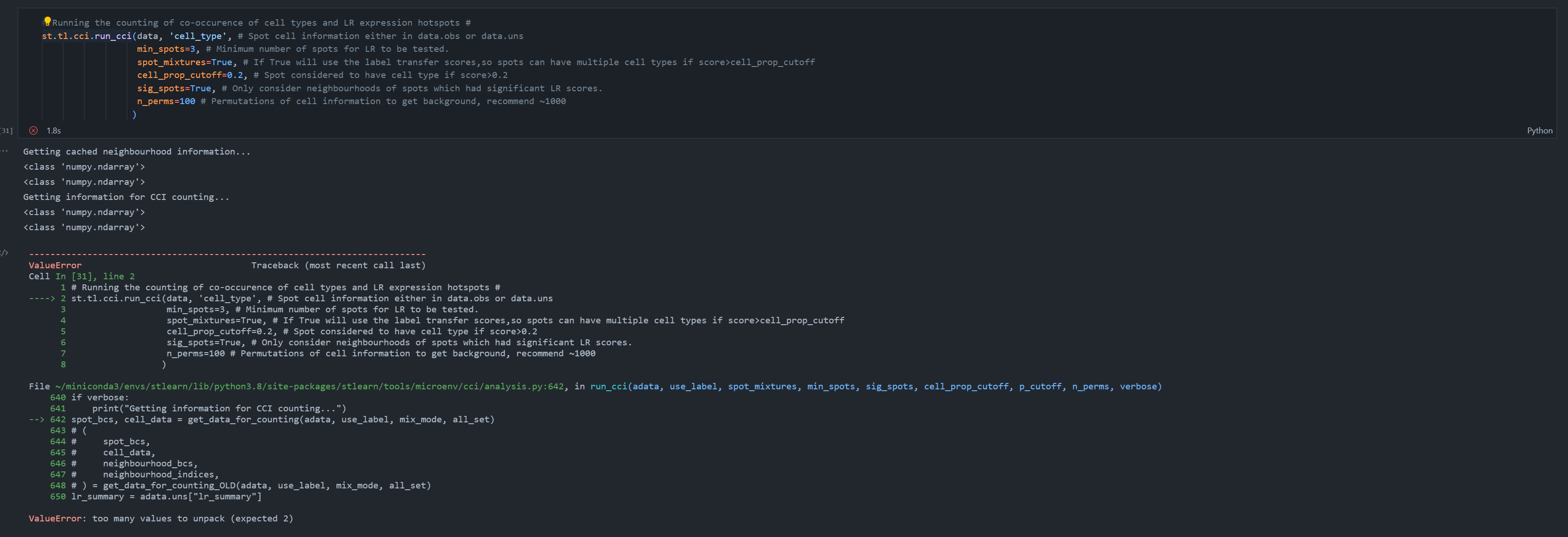Open the Python language mode selector

click(x=1540, y=130)
